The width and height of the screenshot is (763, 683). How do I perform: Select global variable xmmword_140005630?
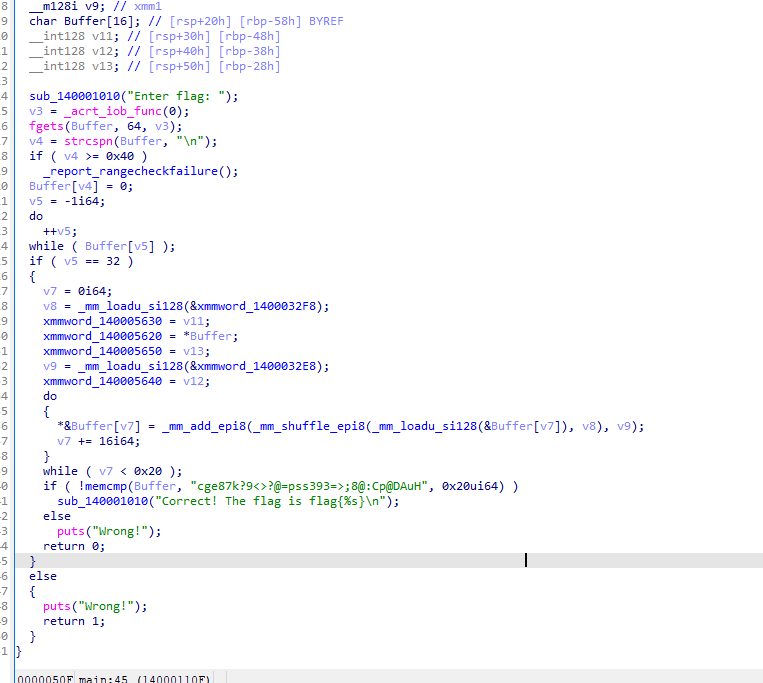click(x=99, y=321)
